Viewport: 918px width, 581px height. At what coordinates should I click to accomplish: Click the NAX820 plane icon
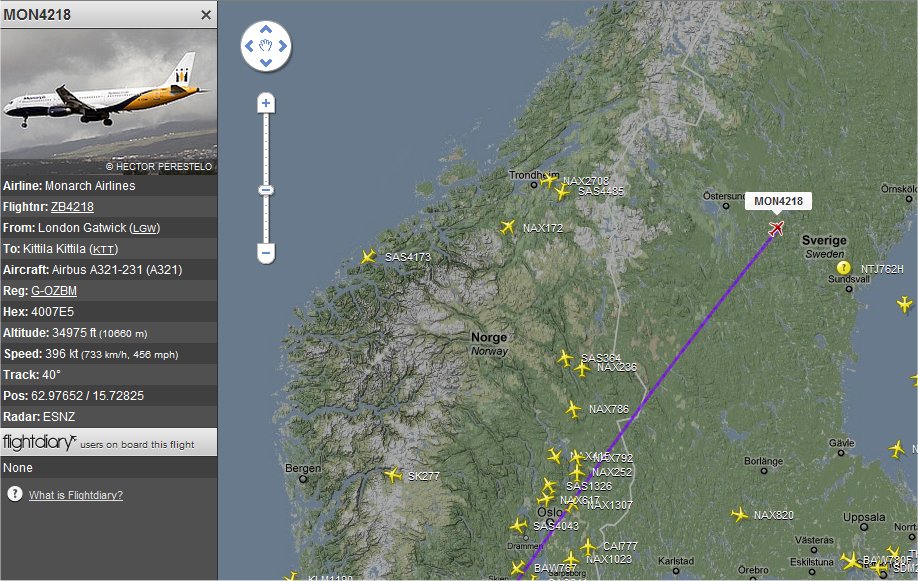[739, 515]
